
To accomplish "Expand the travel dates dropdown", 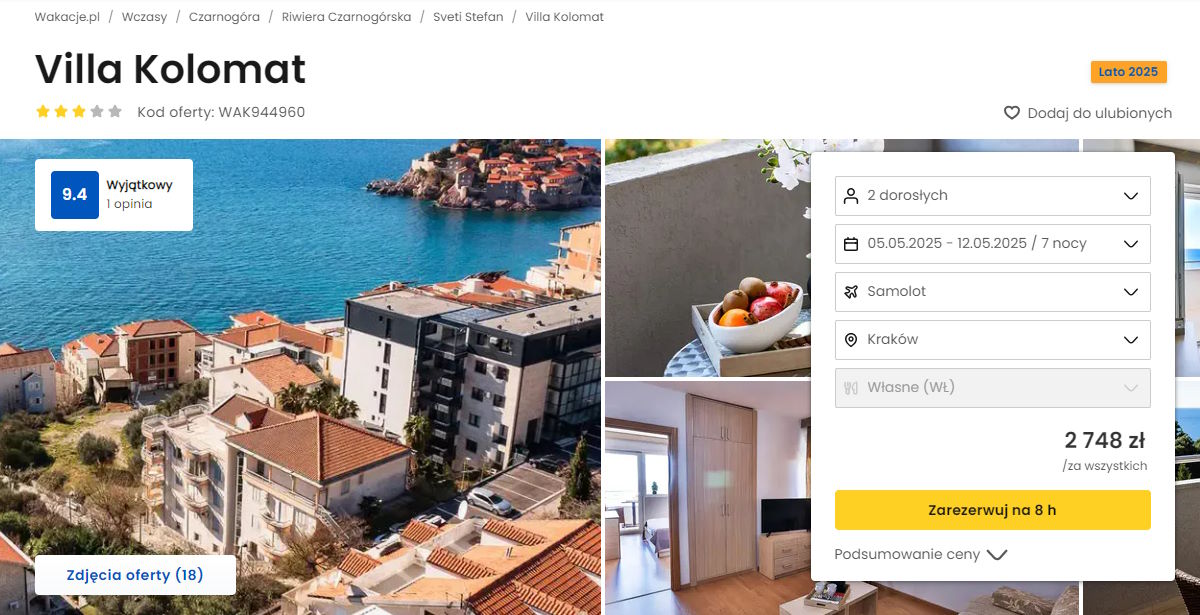I will 993,244.
